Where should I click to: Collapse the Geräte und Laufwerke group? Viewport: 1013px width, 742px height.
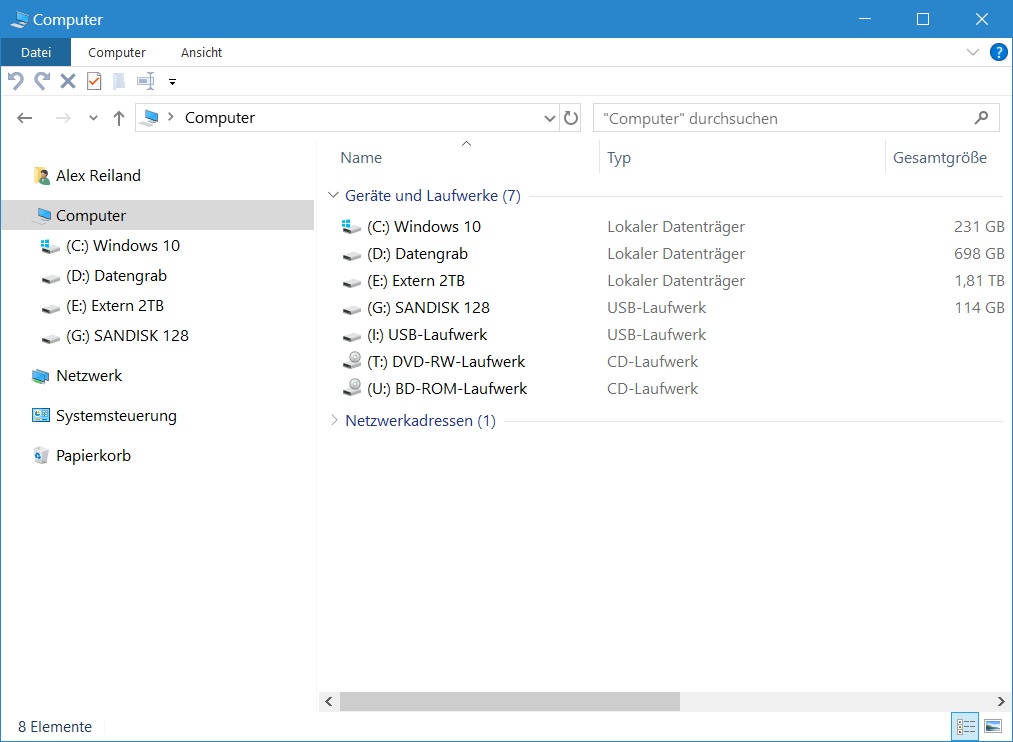click(x=333, y=194)
